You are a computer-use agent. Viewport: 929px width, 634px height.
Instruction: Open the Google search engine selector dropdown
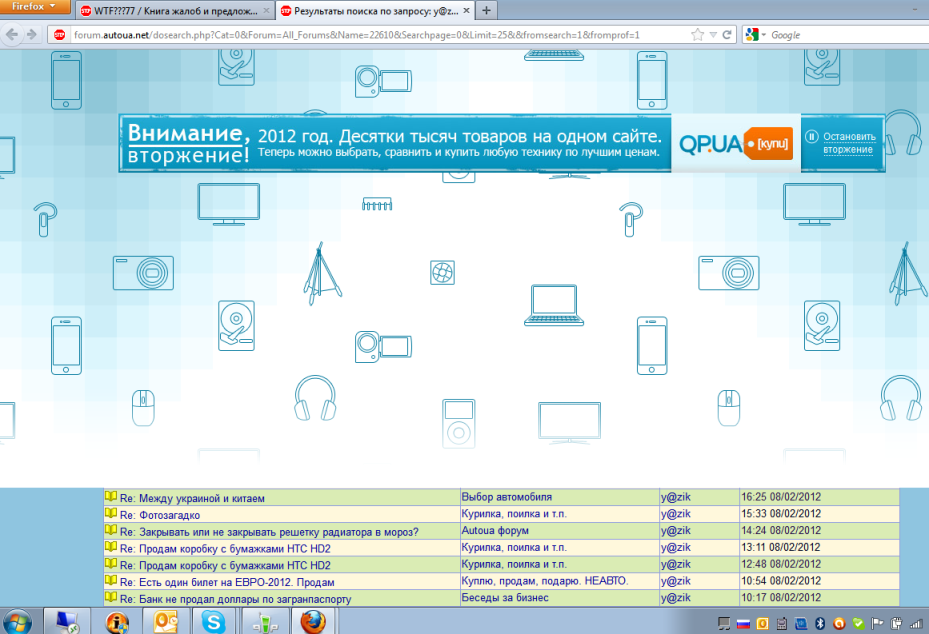click(x=756, y=35)
